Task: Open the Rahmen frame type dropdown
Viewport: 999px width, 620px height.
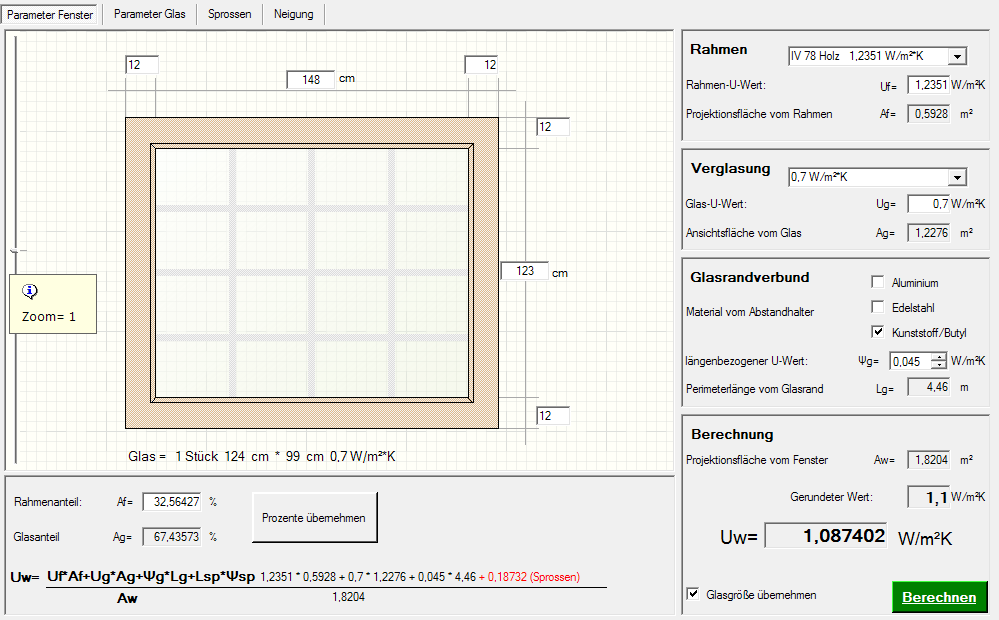Action: tap(957, 57)
